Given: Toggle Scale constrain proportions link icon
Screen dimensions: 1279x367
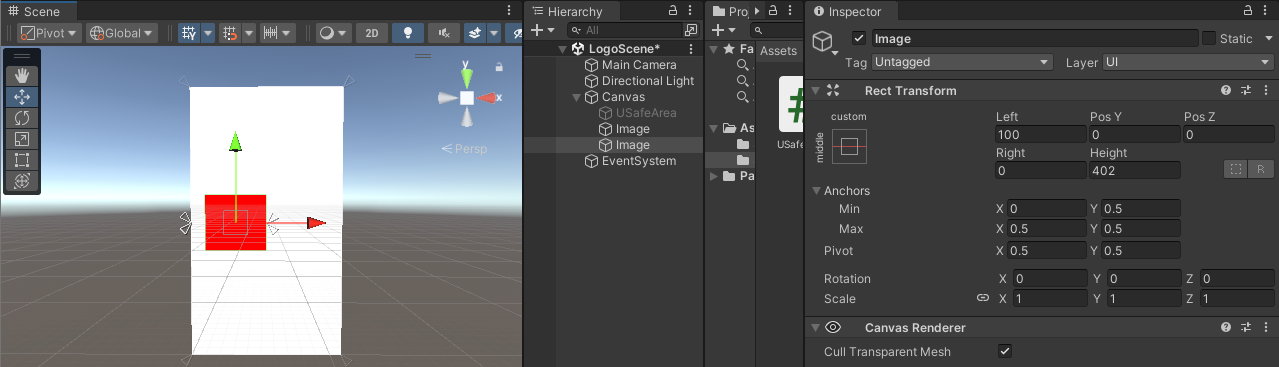Looking at the screenshot, I should click(x=983, y=299).
